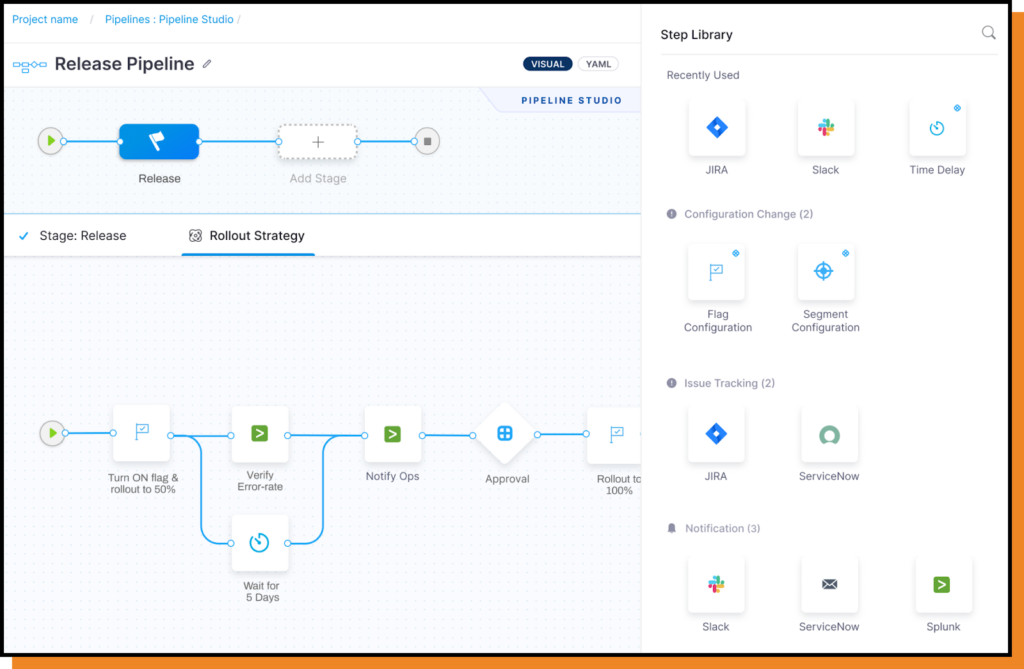Toggle completion check on Stage: Release
This screenshot has width=1024, height=669.
(24, 235)
